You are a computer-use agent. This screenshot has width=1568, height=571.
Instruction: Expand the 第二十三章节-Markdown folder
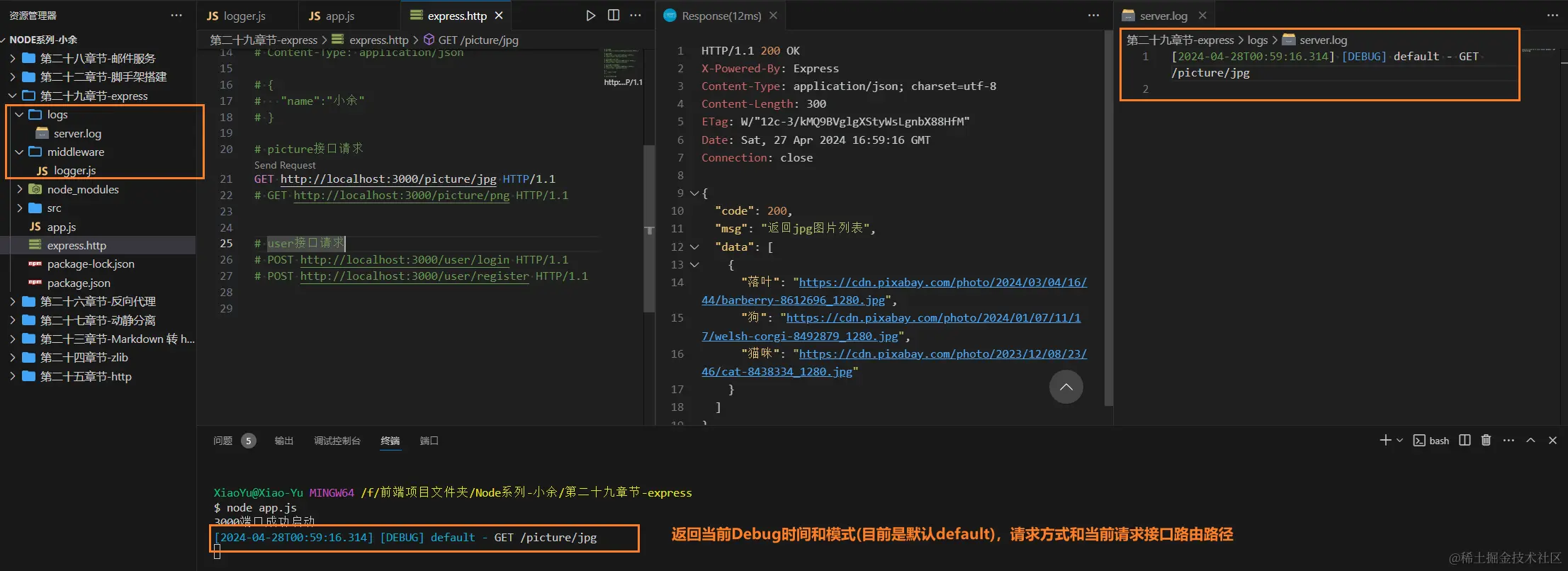pos(12,339)
